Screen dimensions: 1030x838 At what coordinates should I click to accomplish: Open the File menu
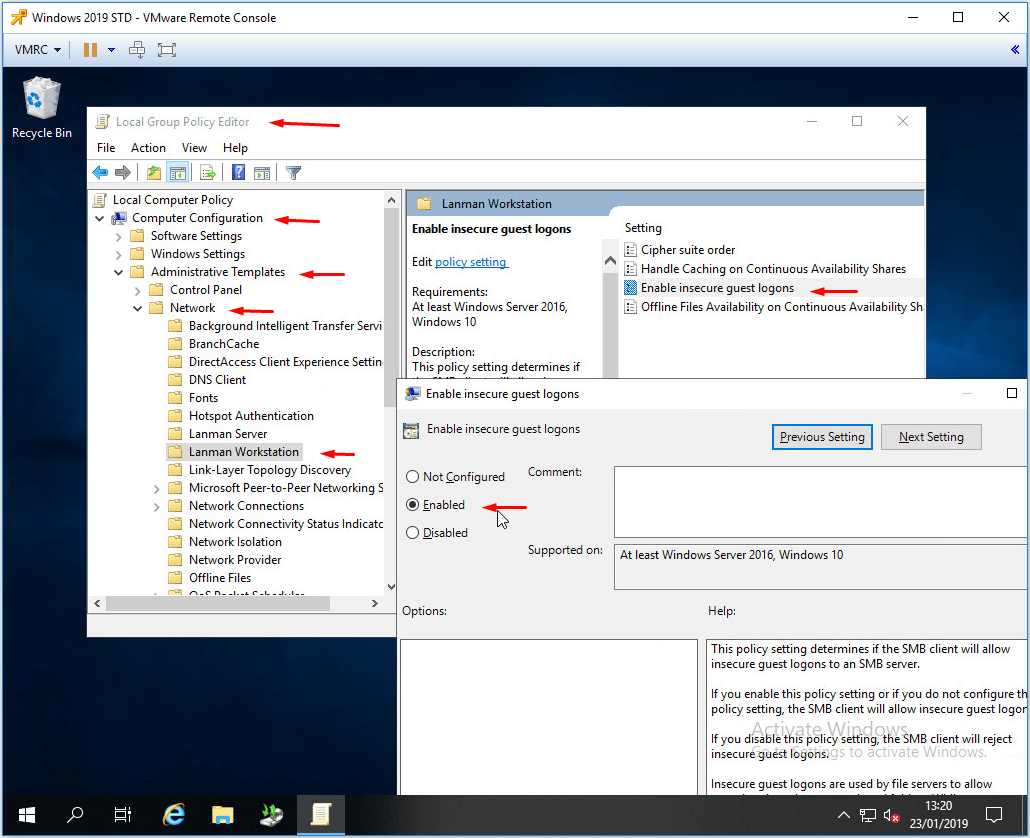point(106,148)
